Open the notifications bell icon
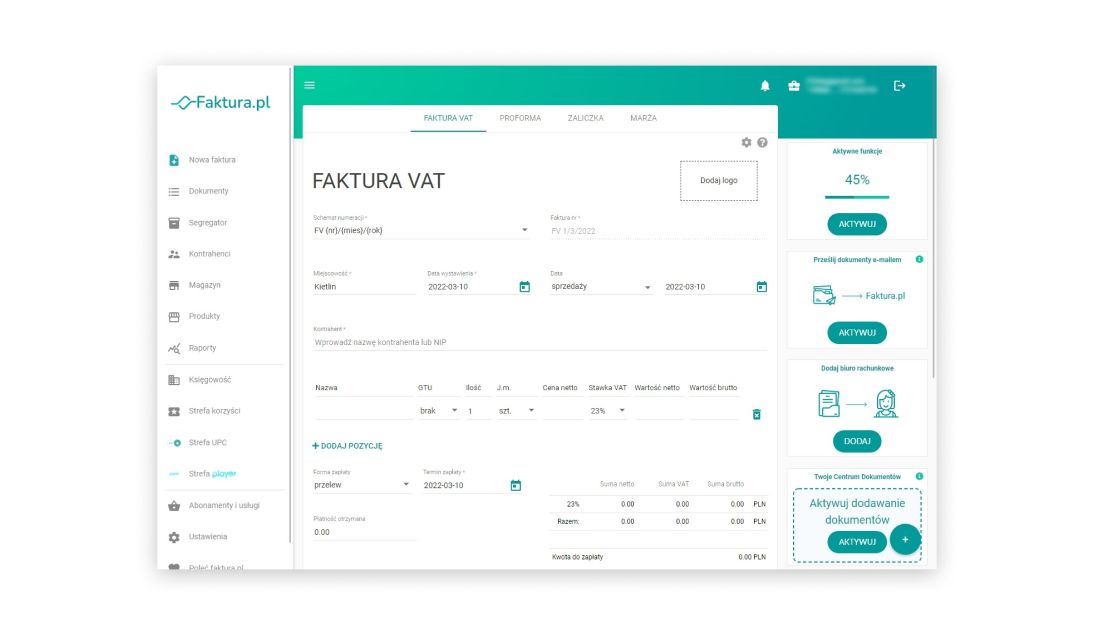1094x635 pixels. click(765, 86)
